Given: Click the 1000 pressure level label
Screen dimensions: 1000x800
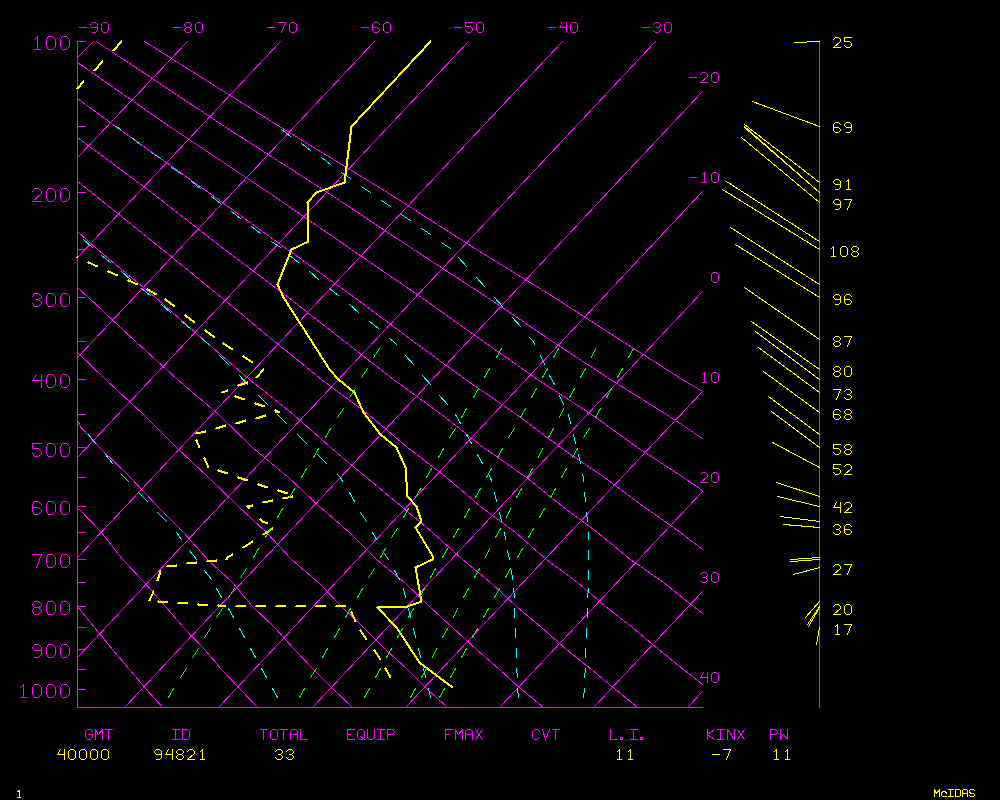Looking at the screenshot, I should point(48,691).
